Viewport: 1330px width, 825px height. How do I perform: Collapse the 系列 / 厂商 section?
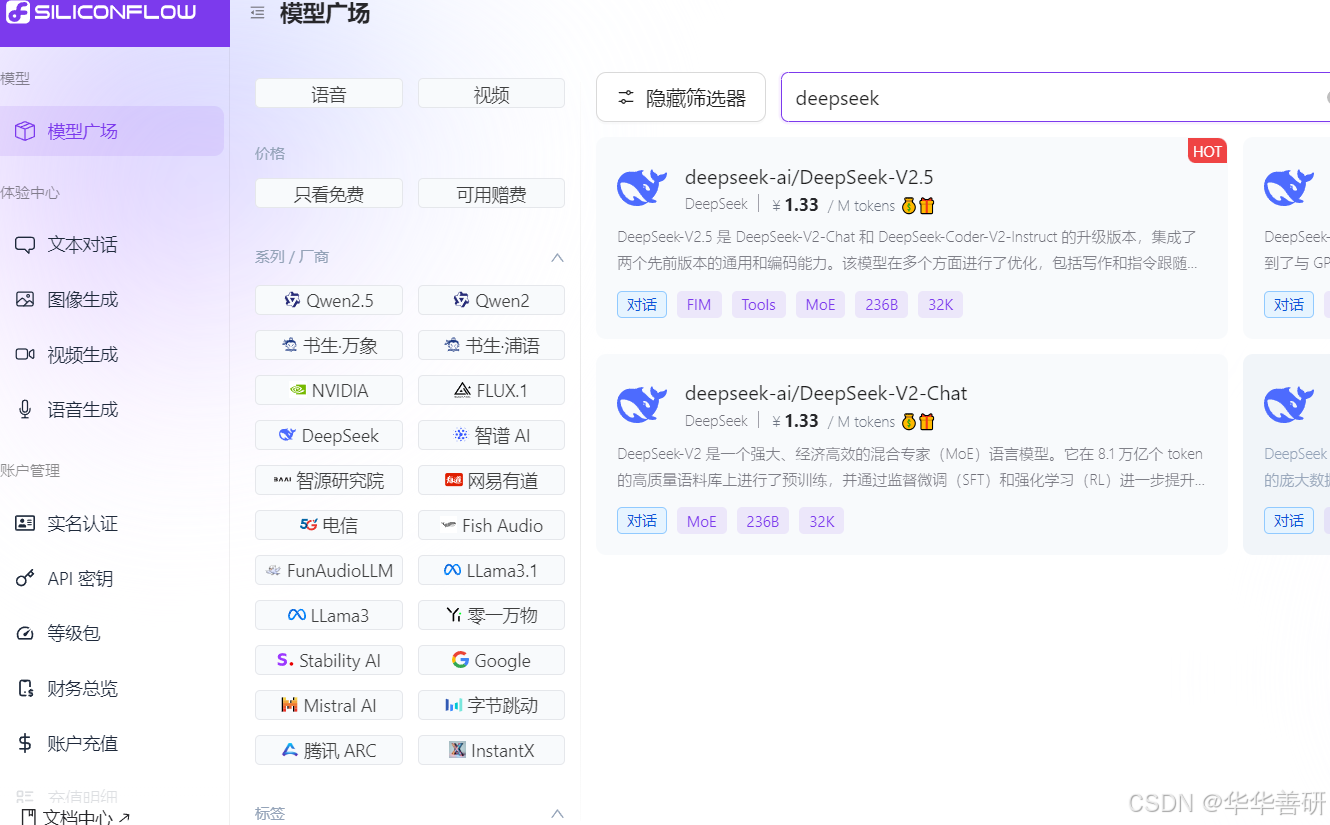557,257
